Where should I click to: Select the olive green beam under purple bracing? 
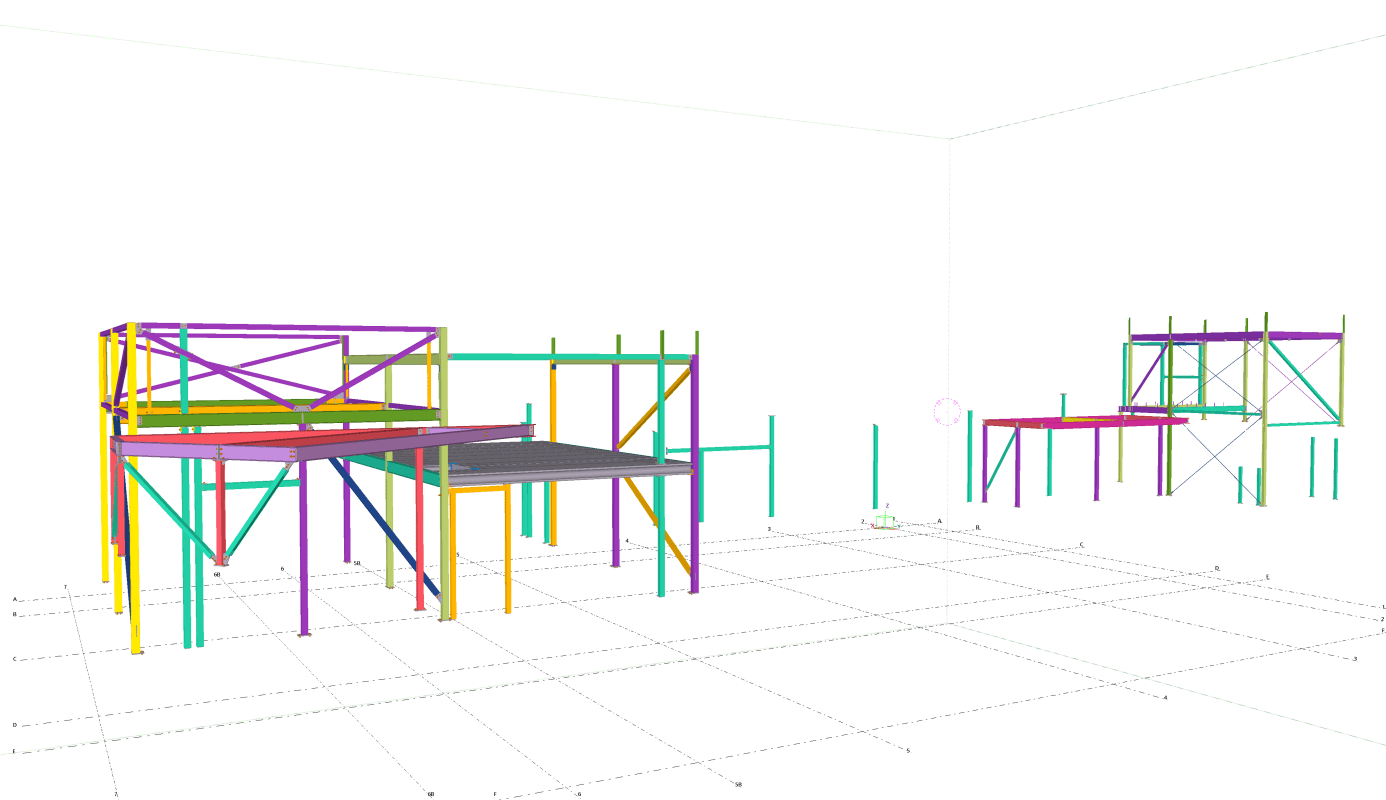[290, 418]
